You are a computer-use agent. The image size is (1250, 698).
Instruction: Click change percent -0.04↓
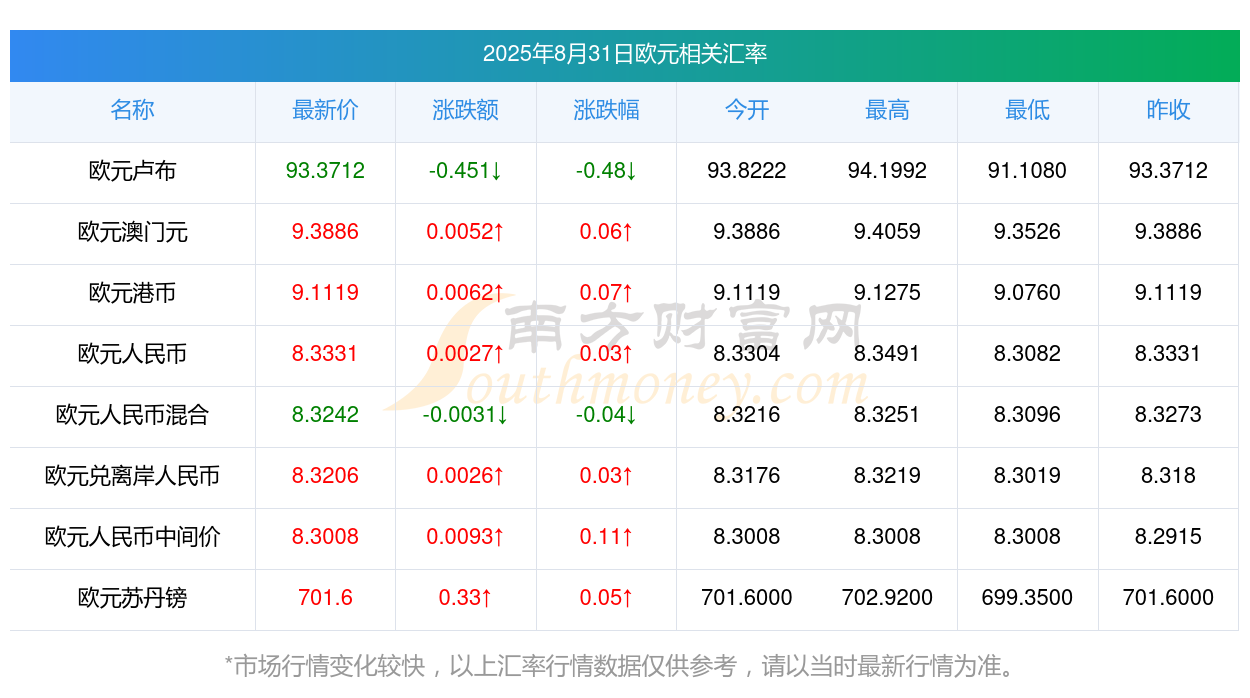(606, 415)
